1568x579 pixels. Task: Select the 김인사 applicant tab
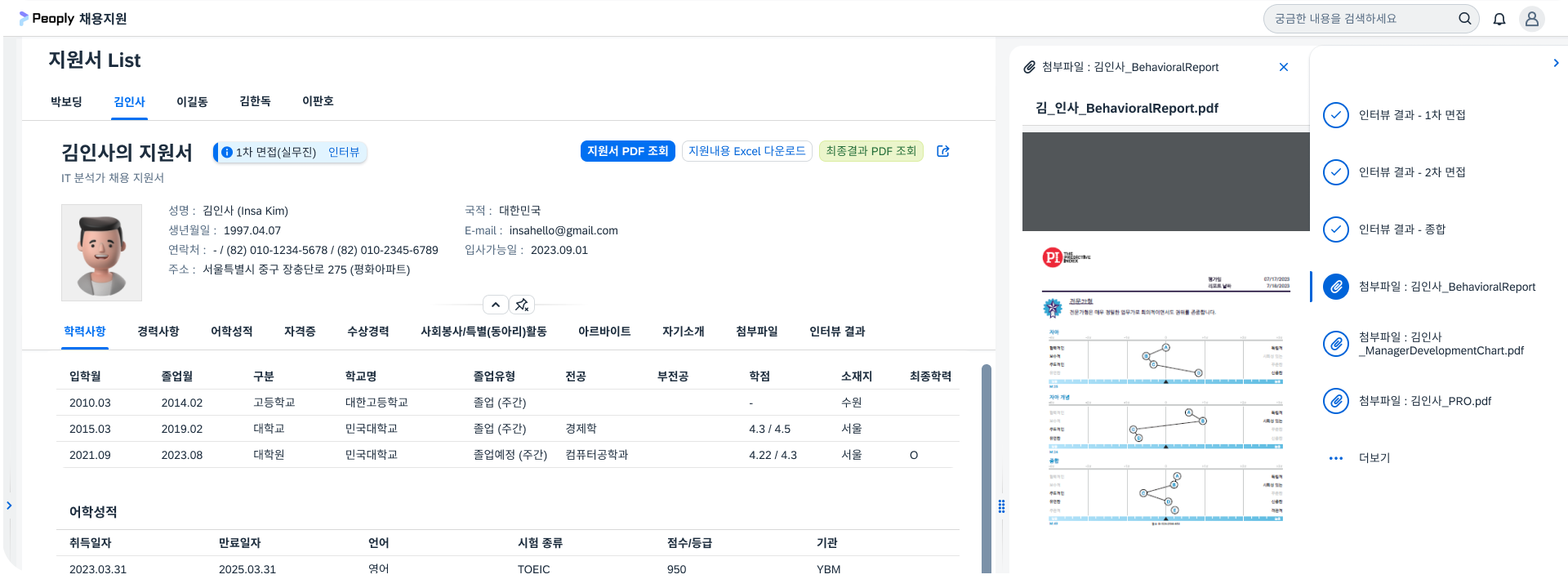[129, 102]
